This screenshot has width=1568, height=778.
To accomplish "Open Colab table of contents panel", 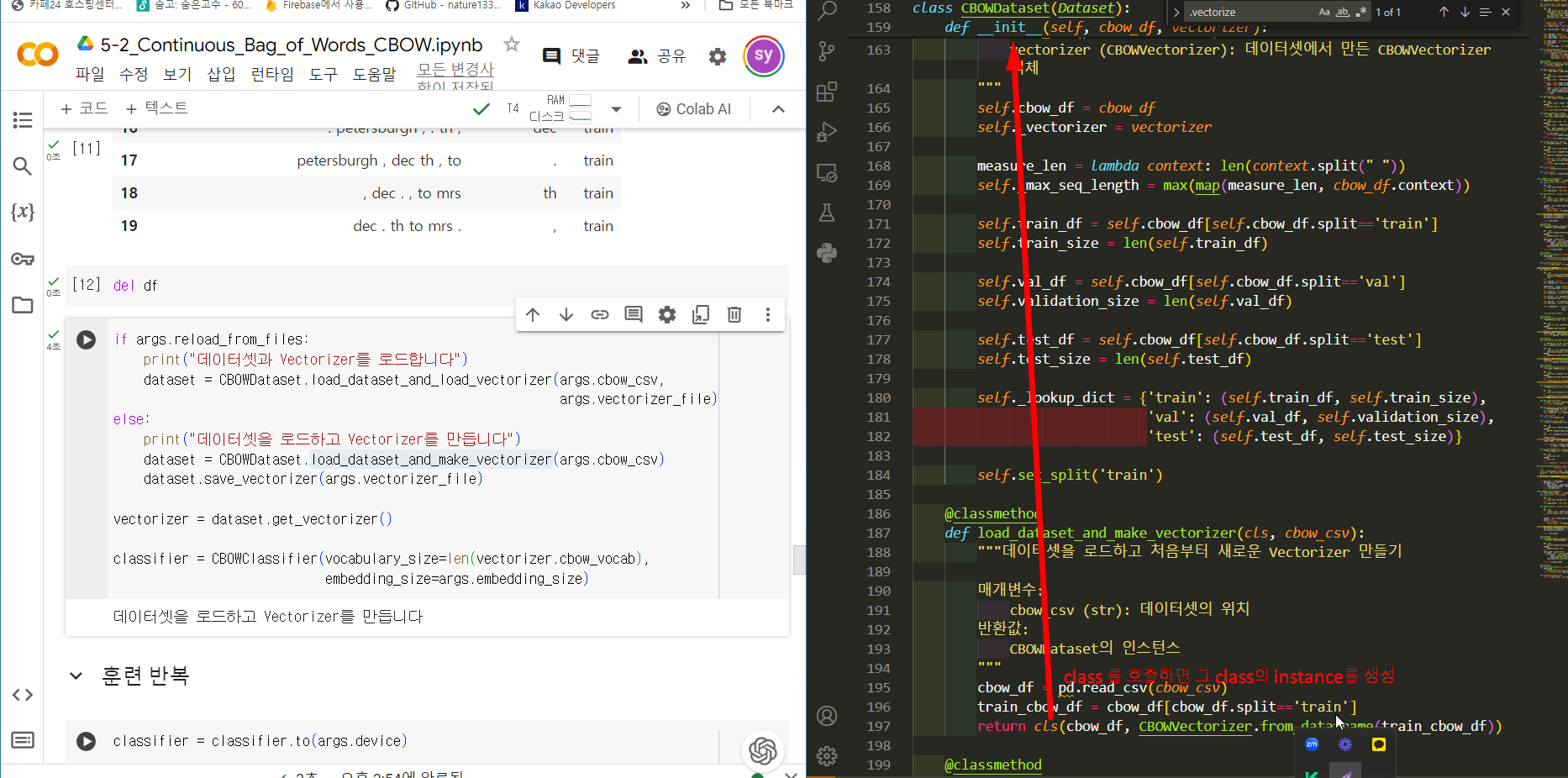I will tap(23, 120).
